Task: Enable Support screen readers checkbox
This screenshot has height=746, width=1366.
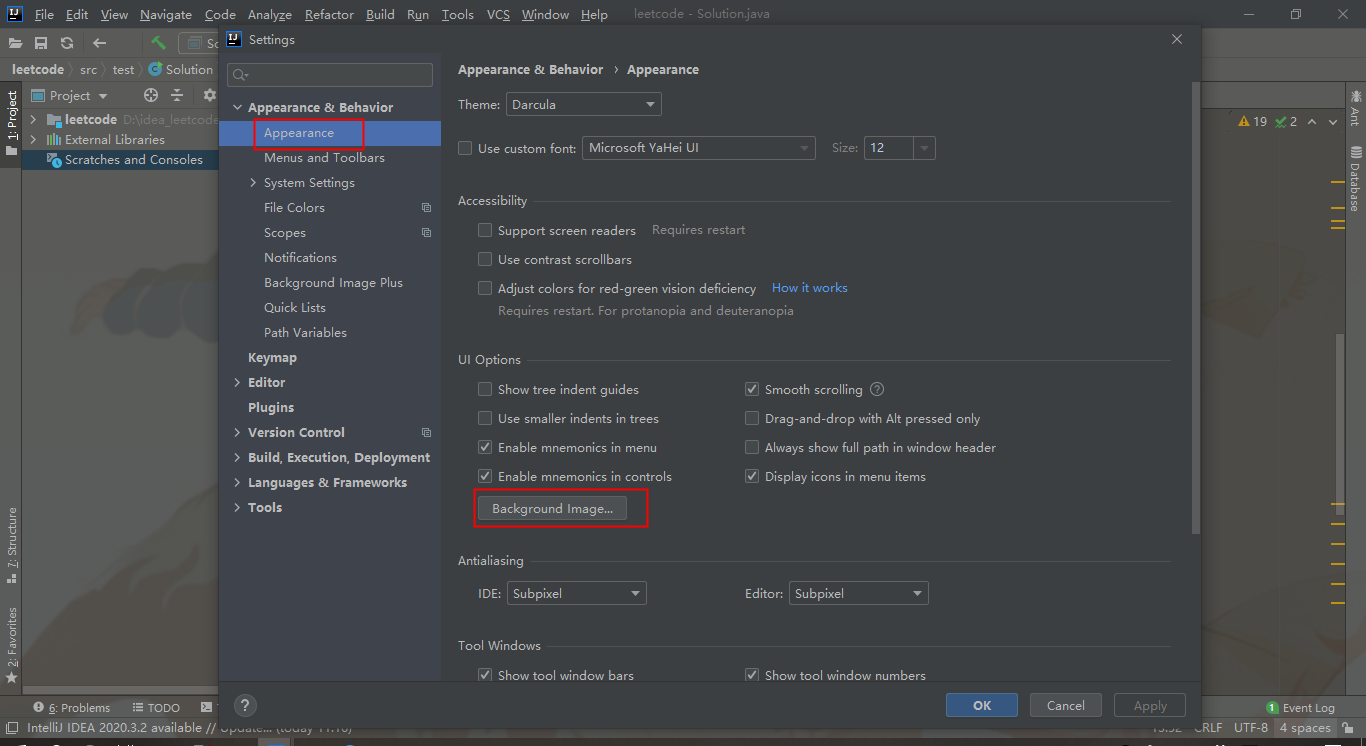Action: tap(485, 230)
